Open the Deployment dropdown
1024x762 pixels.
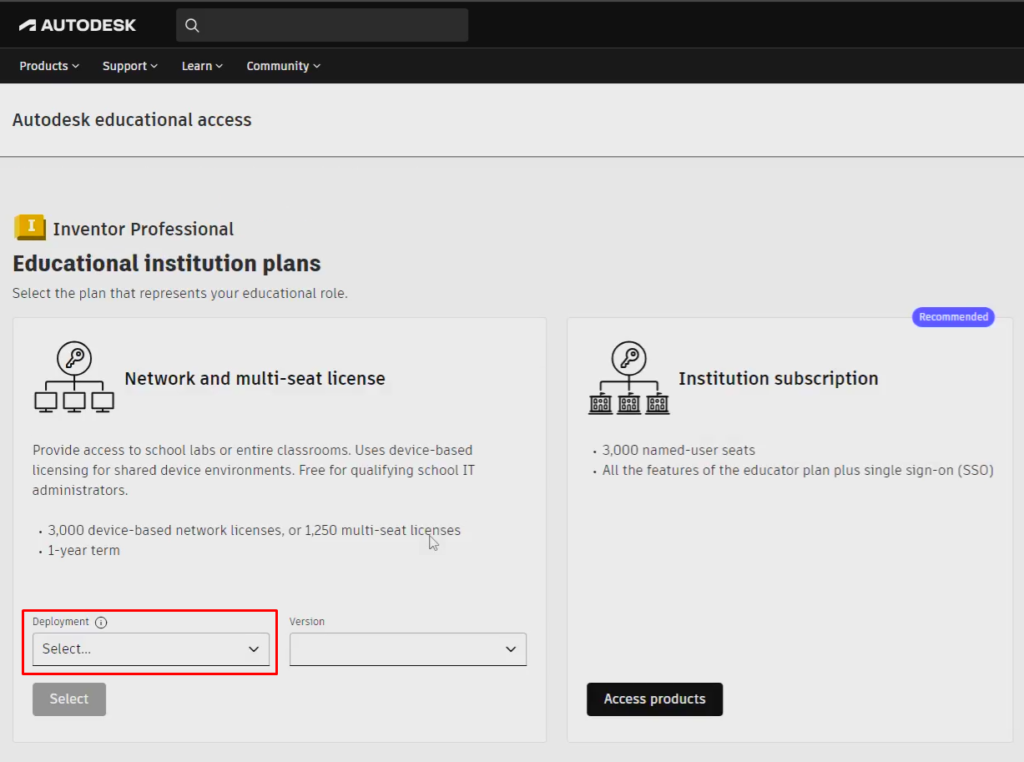click(151, 649)
